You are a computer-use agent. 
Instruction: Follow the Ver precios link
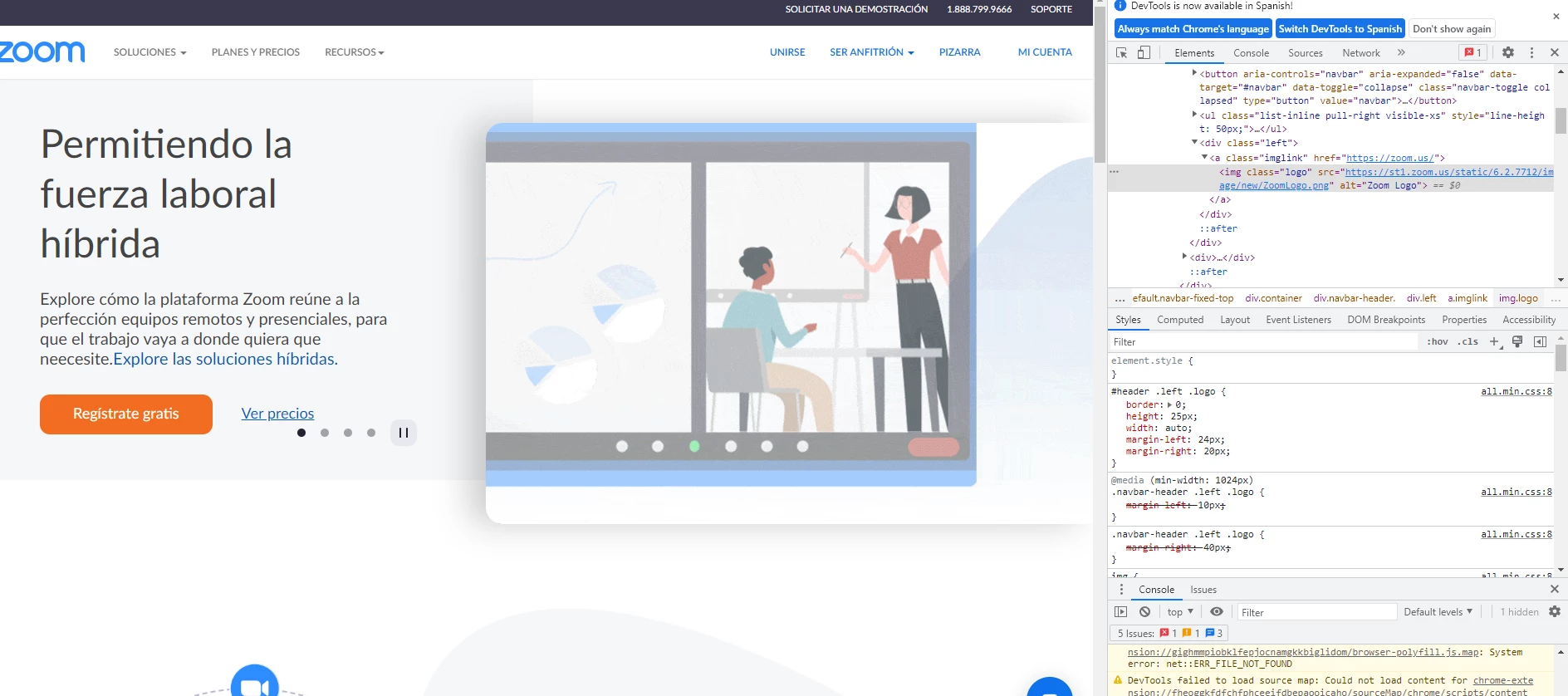277,414
